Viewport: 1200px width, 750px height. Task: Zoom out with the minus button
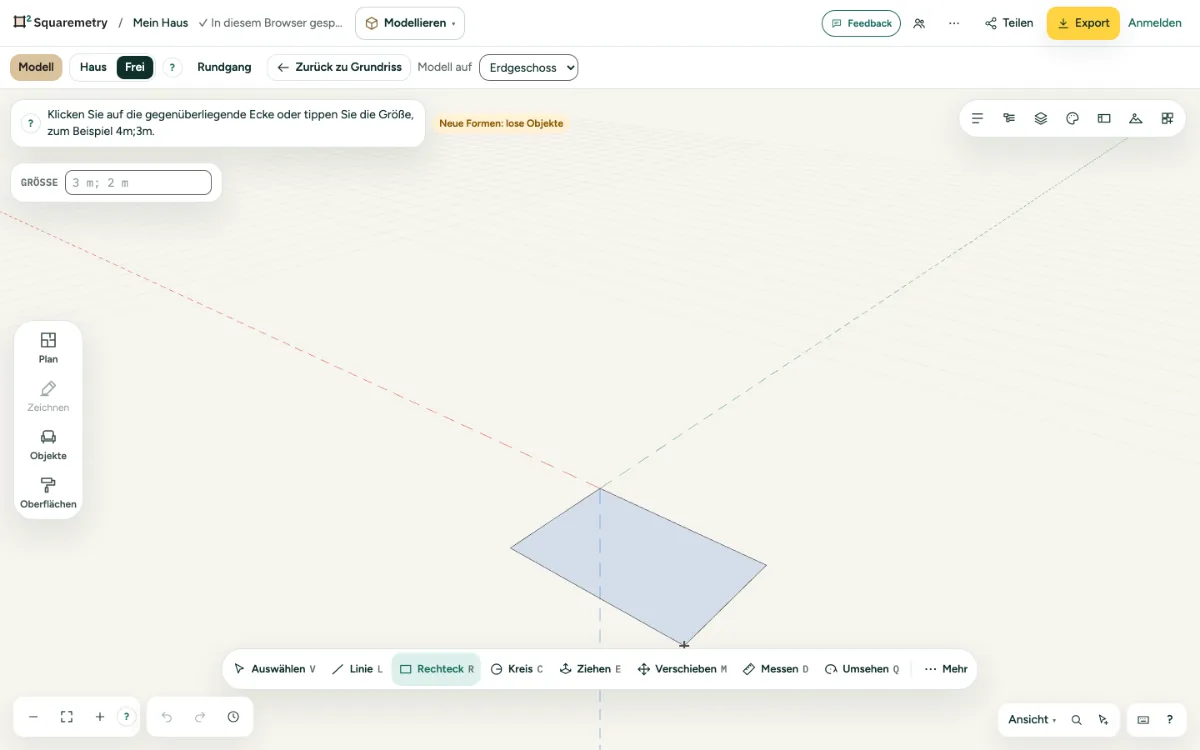pyautogui.click(x=33, y=717)
